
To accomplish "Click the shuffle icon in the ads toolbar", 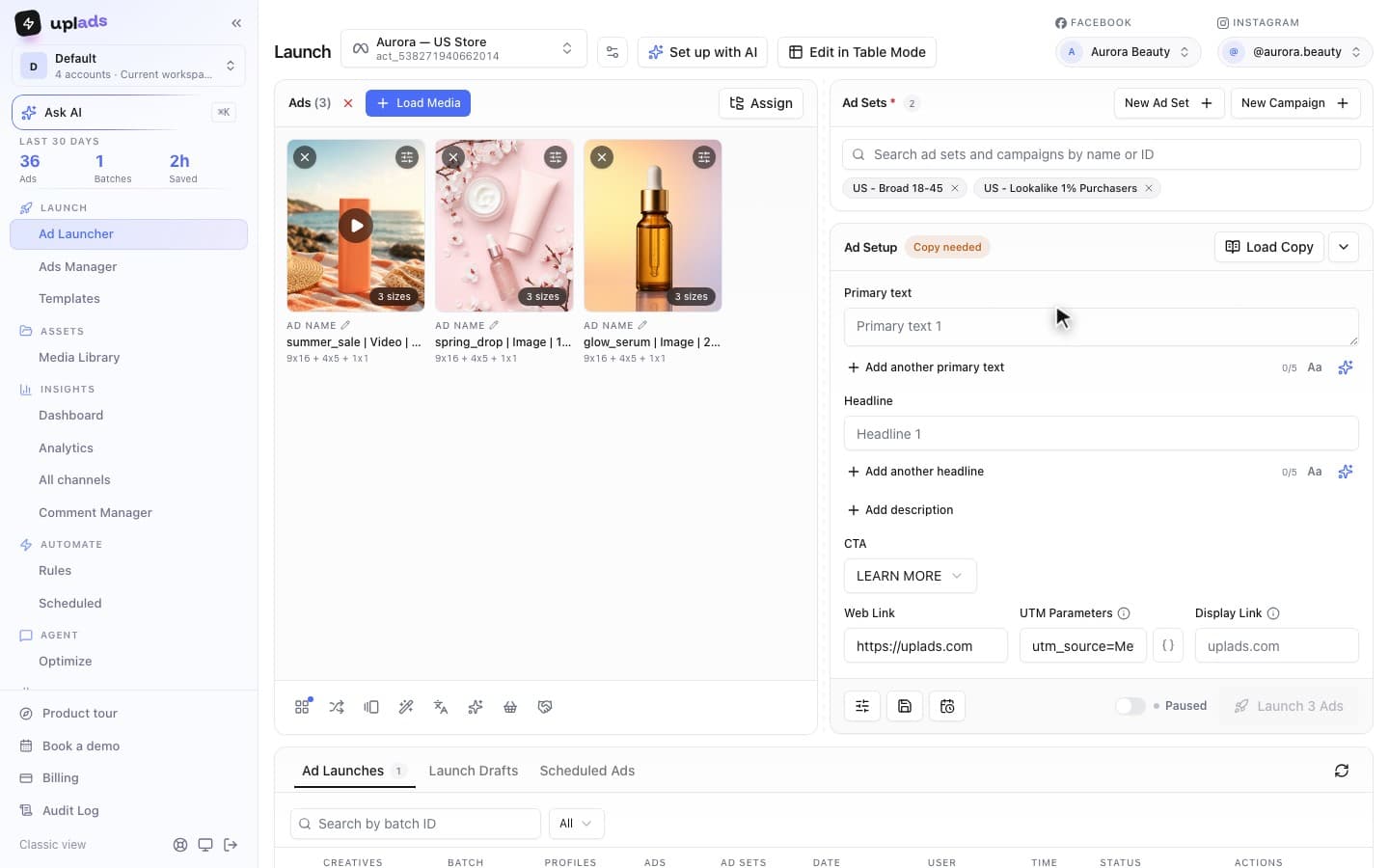I will pos(337,707).
